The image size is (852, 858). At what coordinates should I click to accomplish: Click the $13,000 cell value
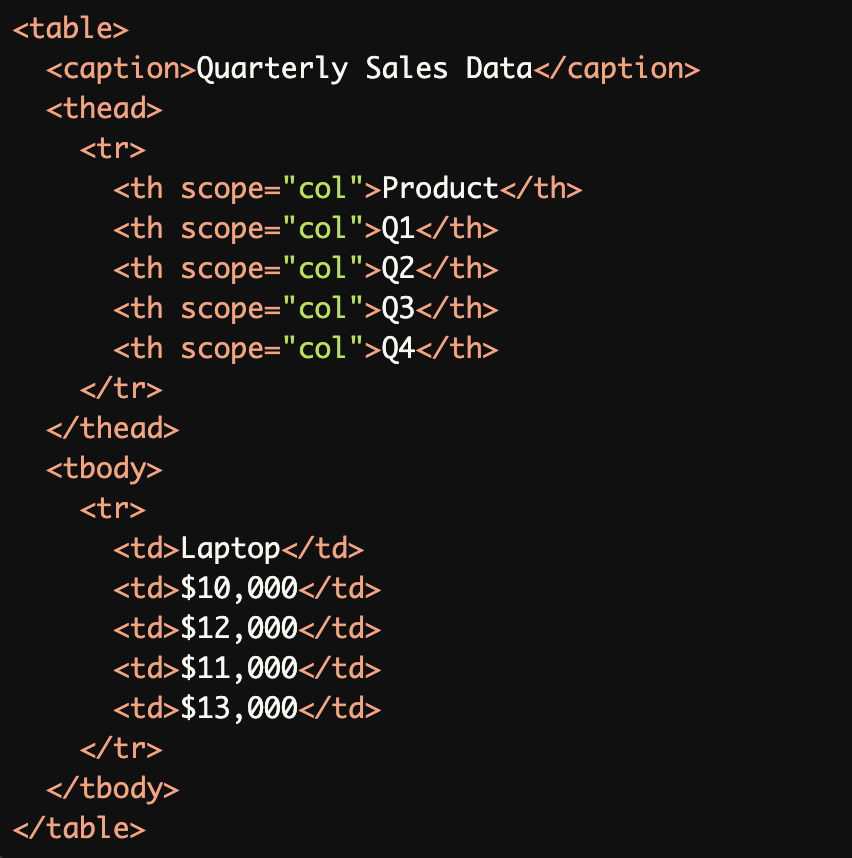(x=239, y=708)
